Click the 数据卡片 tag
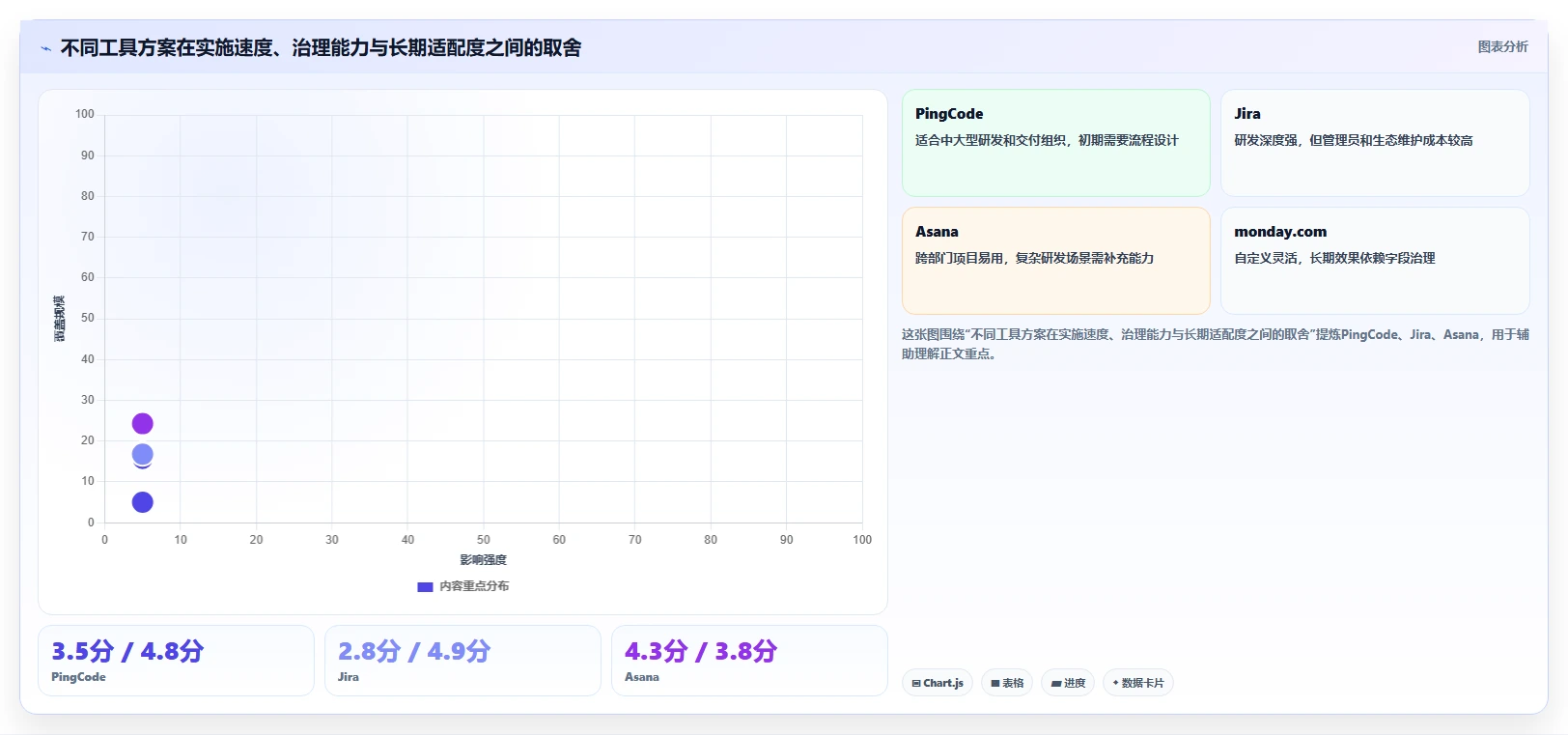This screenshot has width=1568, height=735. [1138, 683]
